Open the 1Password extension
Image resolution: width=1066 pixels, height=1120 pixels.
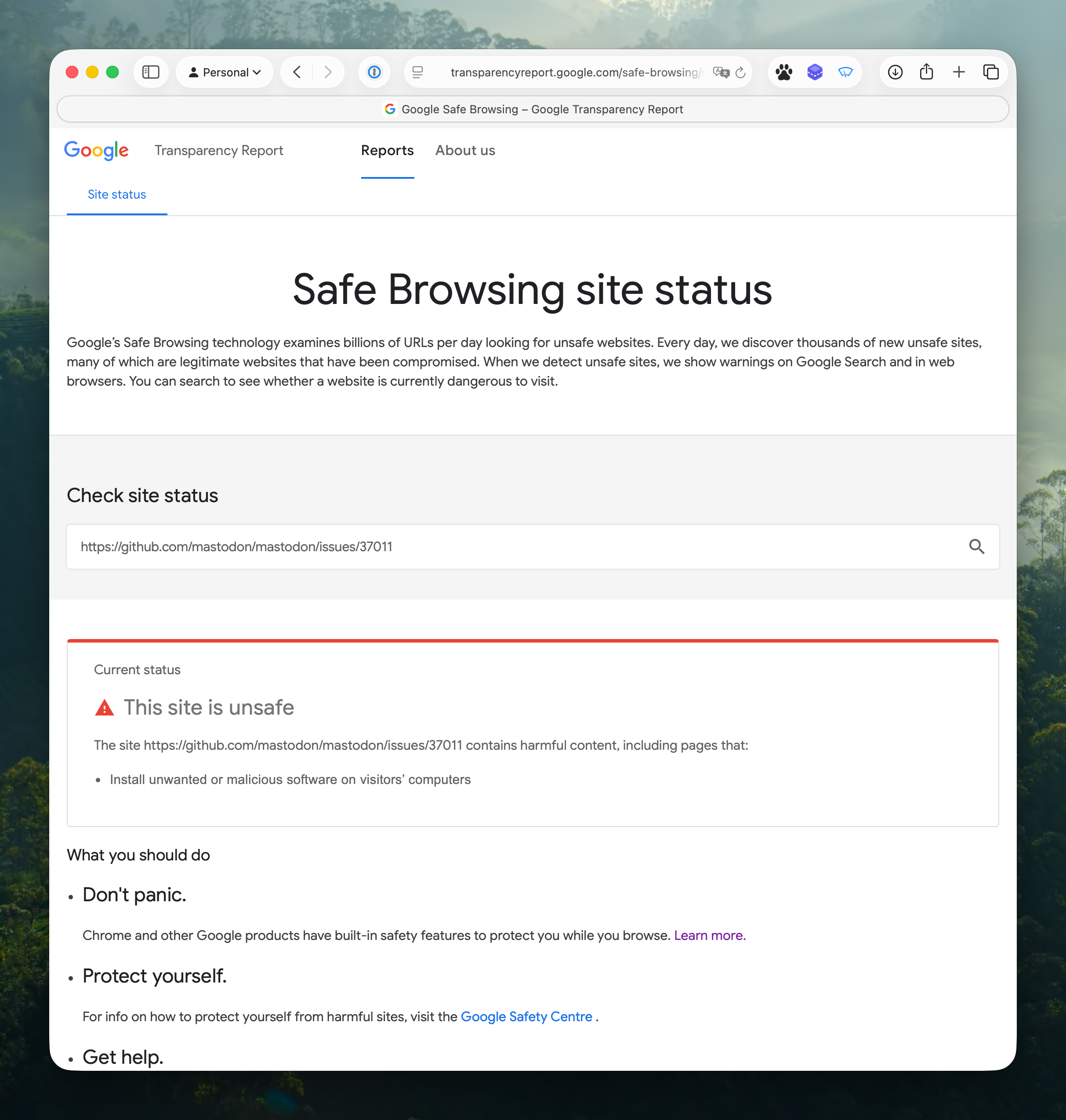click(374, 72)
